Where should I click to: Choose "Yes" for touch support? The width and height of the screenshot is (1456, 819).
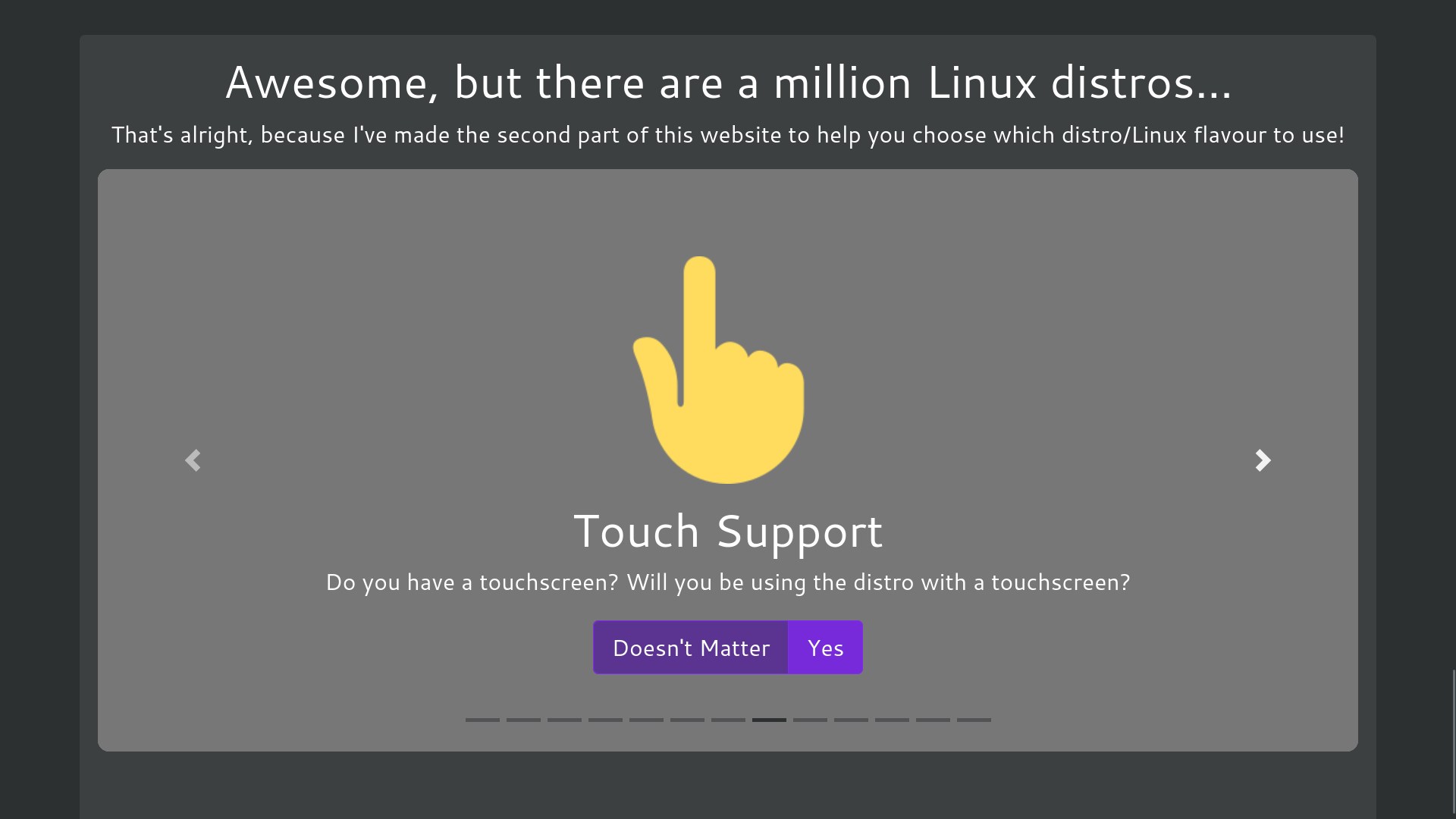coord(825,648)
